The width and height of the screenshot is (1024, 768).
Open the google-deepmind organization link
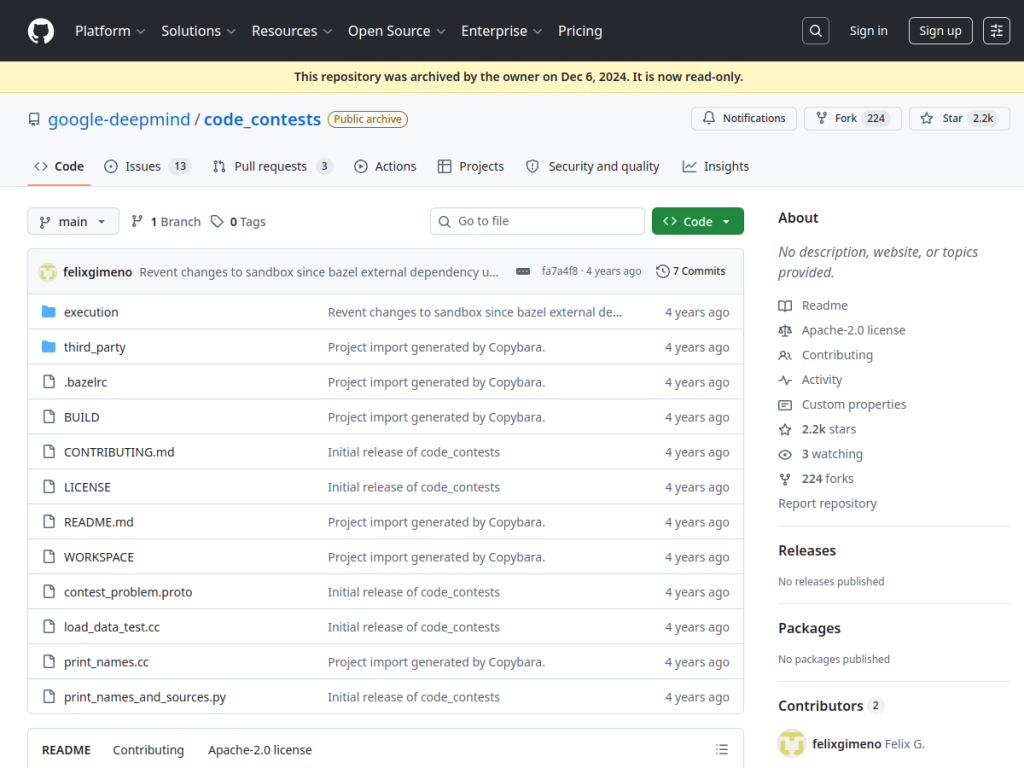pyautogui.click(x=119, y=120)
